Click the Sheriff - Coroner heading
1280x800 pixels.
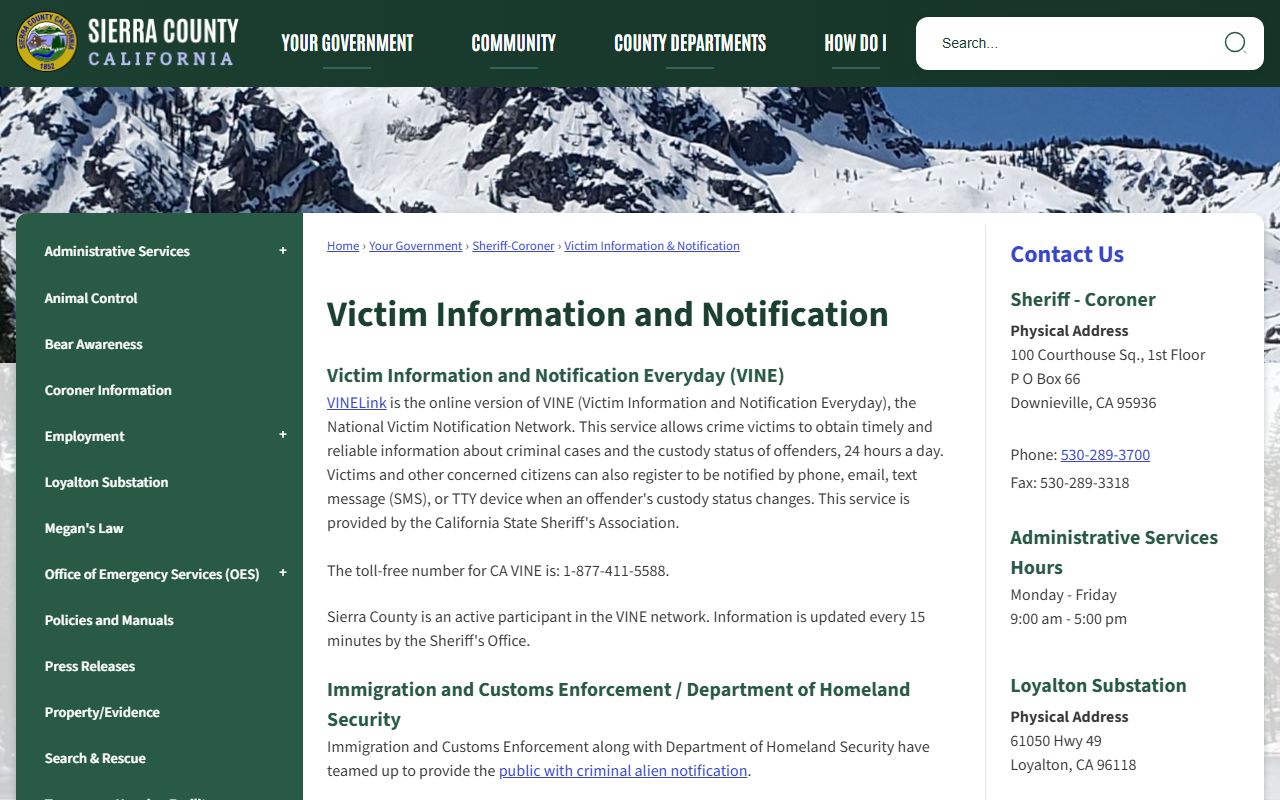click(1083, 299)
